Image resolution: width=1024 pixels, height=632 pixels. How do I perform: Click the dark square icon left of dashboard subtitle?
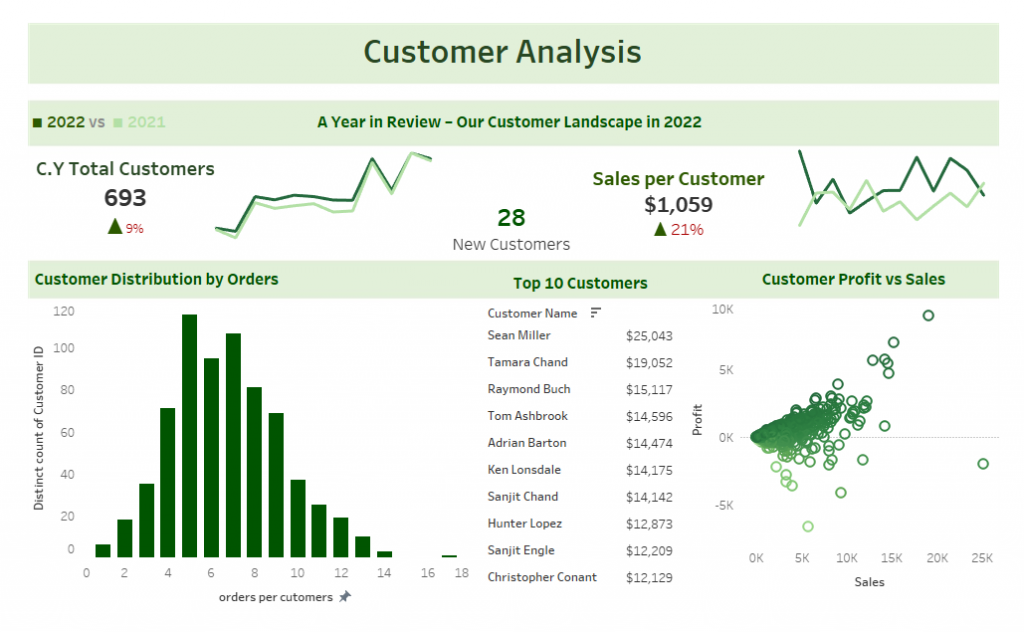pyautogui.click(x=36, y=121)
